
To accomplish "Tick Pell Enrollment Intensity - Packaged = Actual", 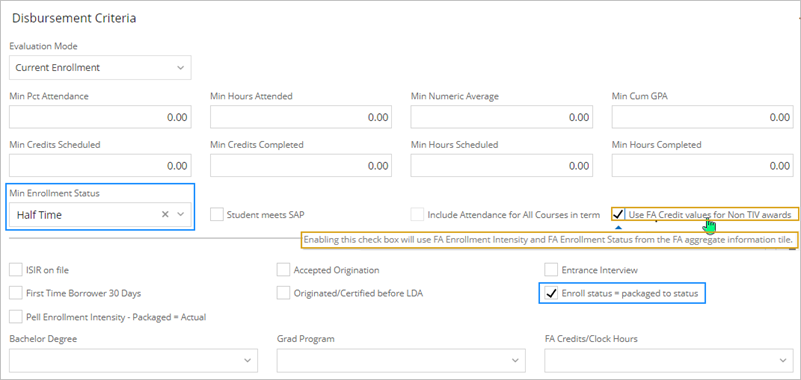I will click(16, 317).
